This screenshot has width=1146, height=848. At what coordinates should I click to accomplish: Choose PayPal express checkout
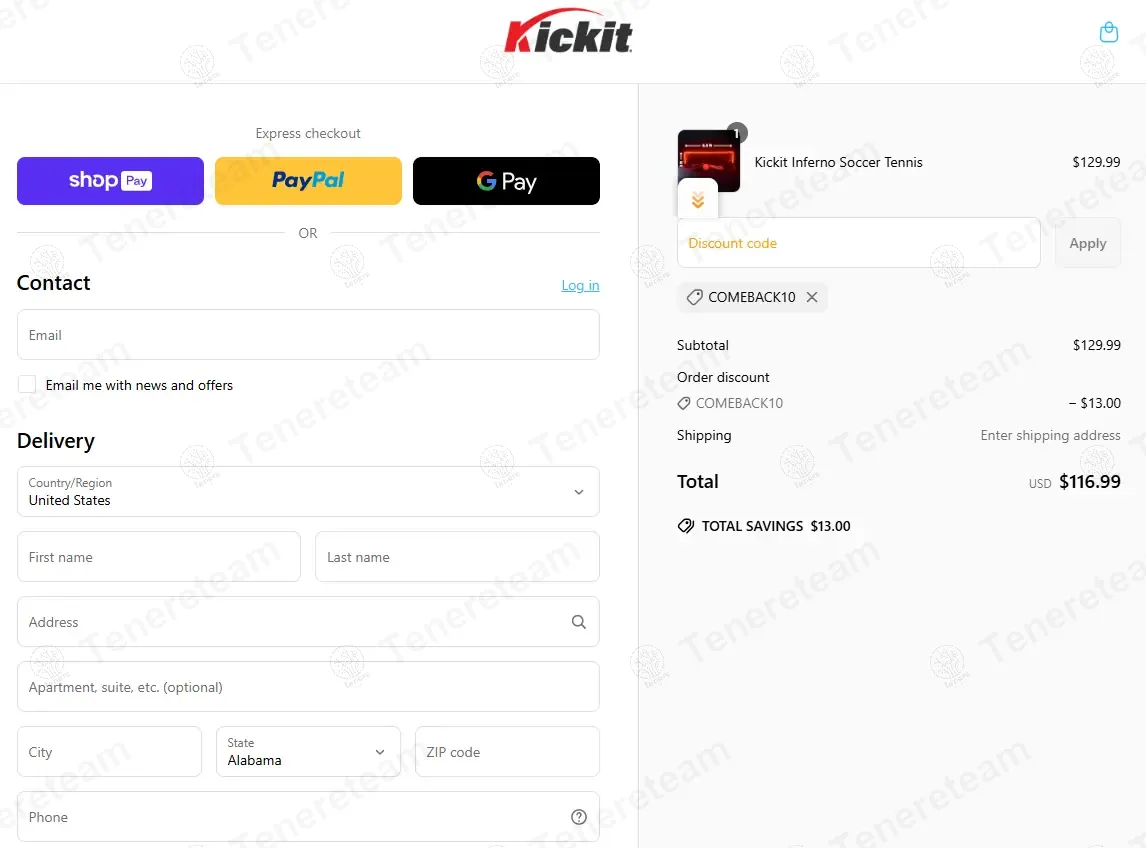(x=308, y=181)
